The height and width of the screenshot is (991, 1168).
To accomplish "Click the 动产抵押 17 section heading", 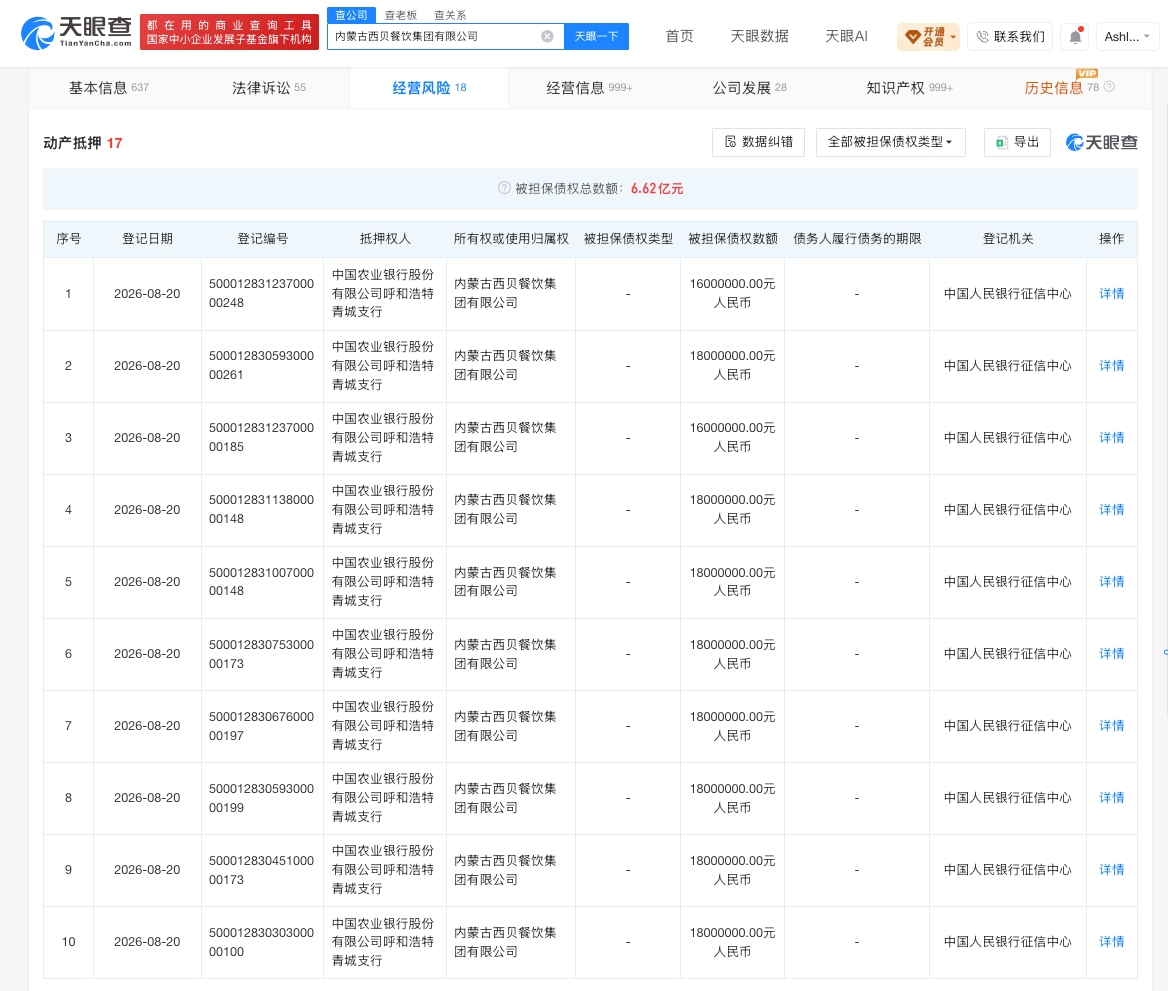I will click(x=83, y=143).
